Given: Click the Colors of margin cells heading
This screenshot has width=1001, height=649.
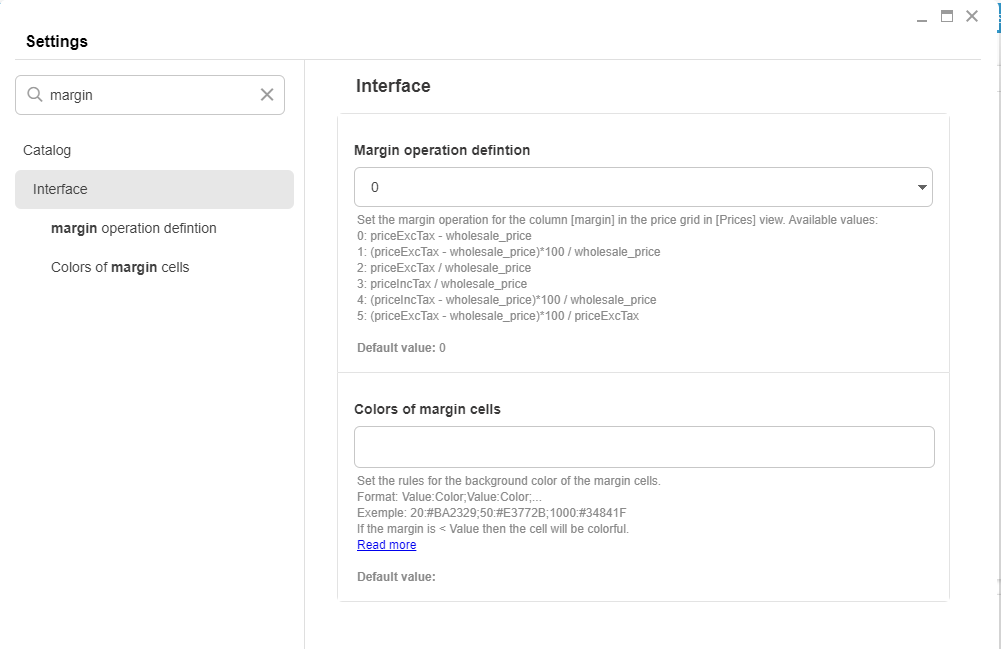Looking at the screenshot, I should [427, 409].
